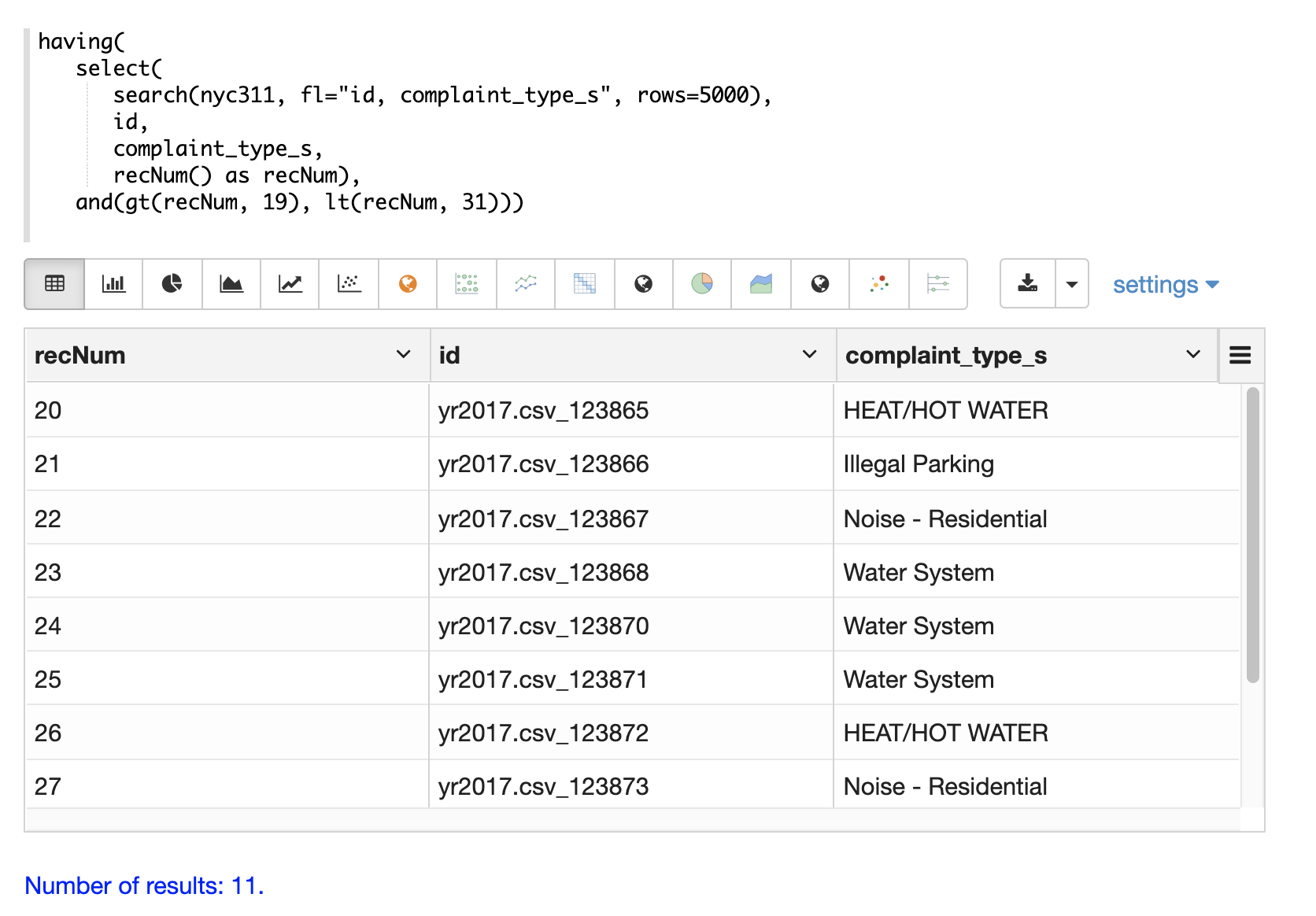Click the table vertical scrollbar

1252,535
